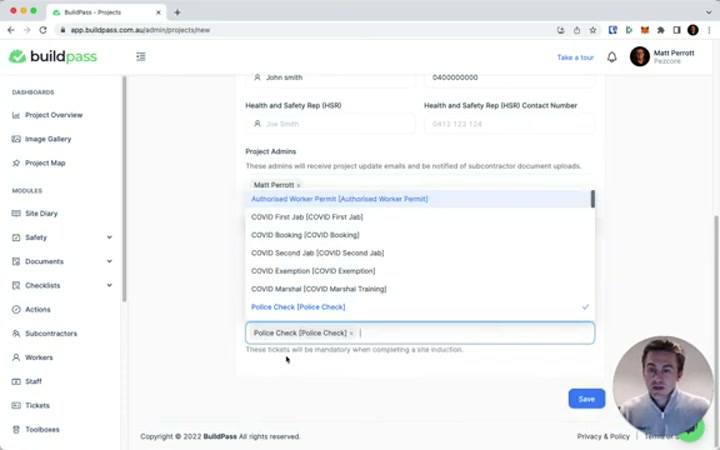Expand the Documents submenu chevron
Viewport: 720px width, 450px height.
pos(109,261)
